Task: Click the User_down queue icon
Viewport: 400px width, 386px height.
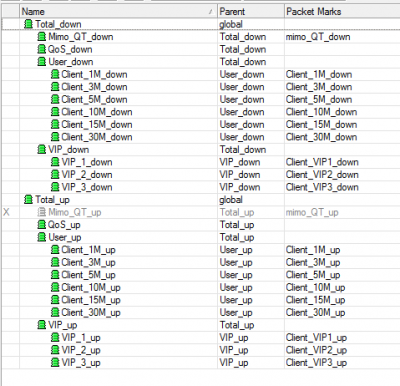Action: click(x=41, y=62)
